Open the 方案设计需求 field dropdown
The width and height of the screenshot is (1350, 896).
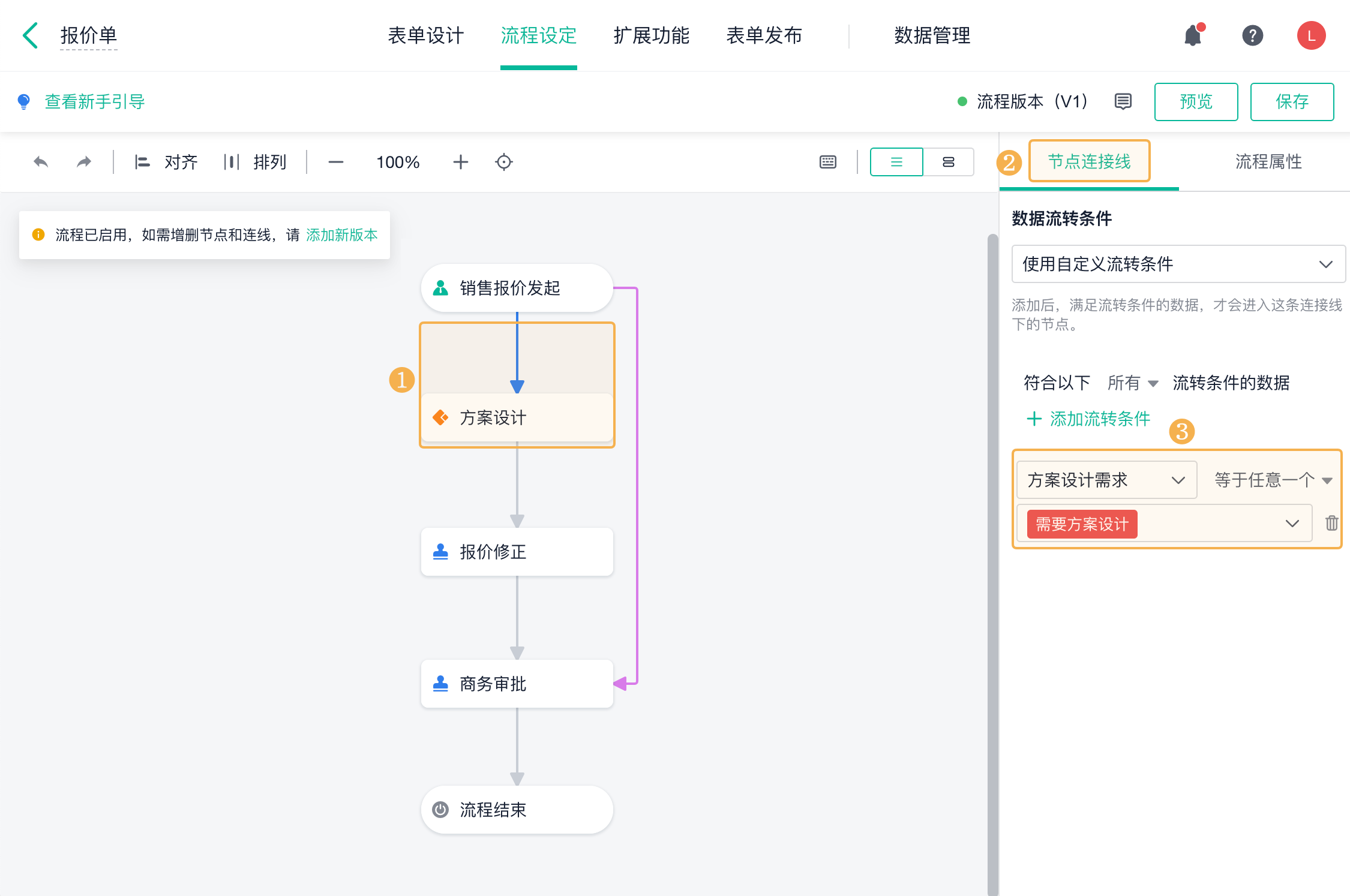[x=1106, y=480]
